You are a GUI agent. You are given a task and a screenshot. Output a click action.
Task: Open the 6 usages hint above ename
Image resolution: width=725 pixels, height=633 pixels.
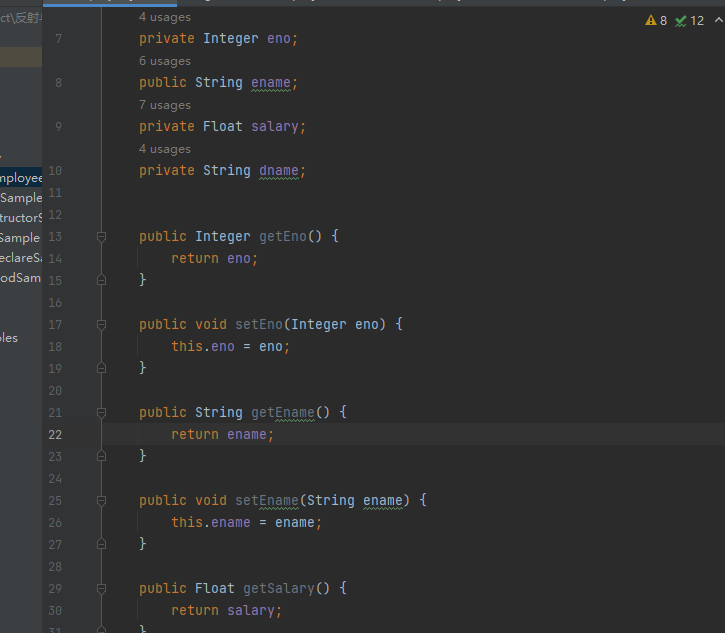tap(164, 61)
